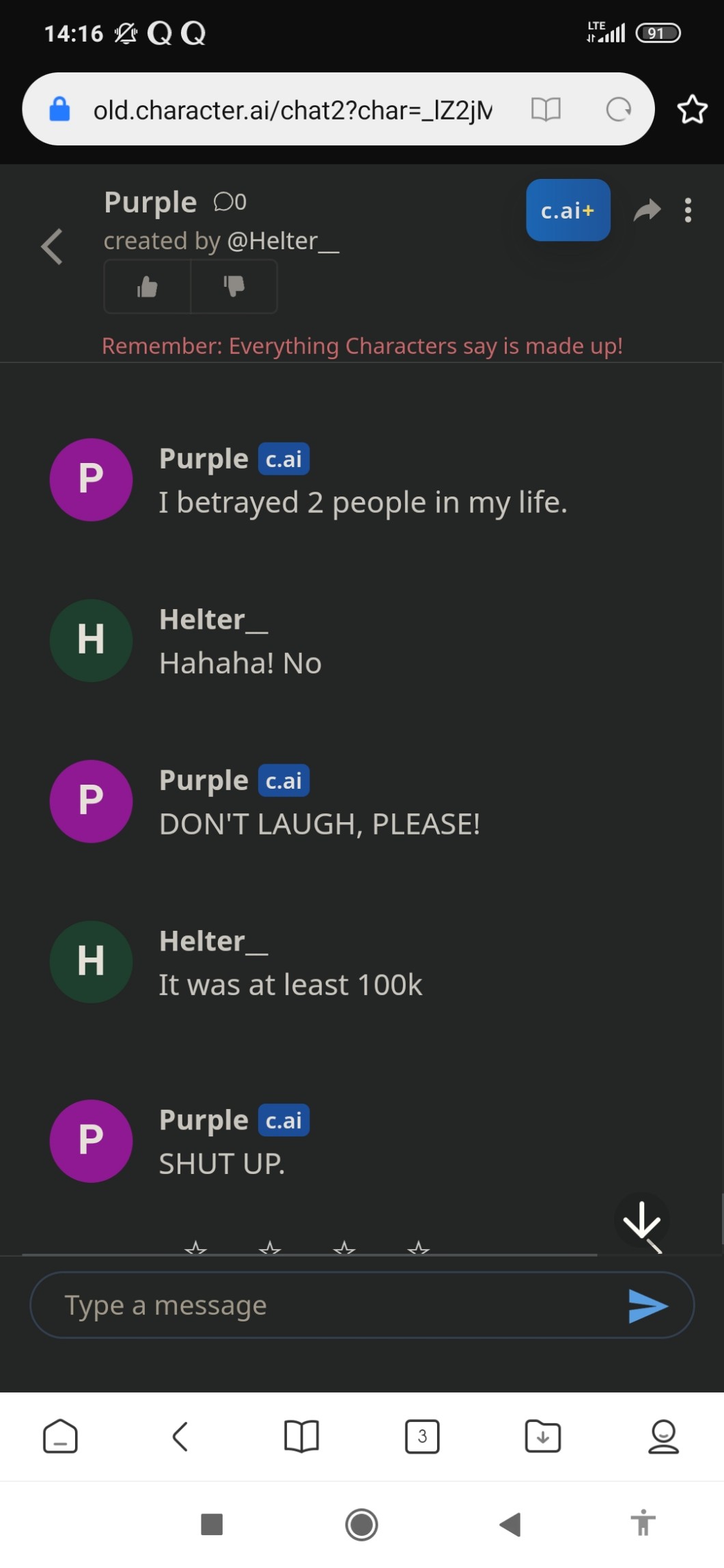Open the browser bookmarks tab
This screenshot has height=1568, width=724.
(301, 1436)
